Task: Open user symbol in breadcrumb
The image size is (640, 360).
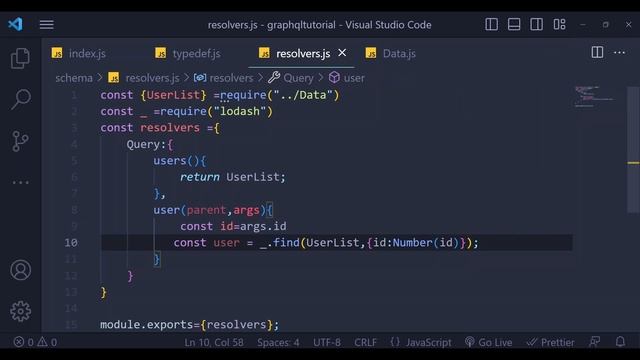Action: [347, 78]
